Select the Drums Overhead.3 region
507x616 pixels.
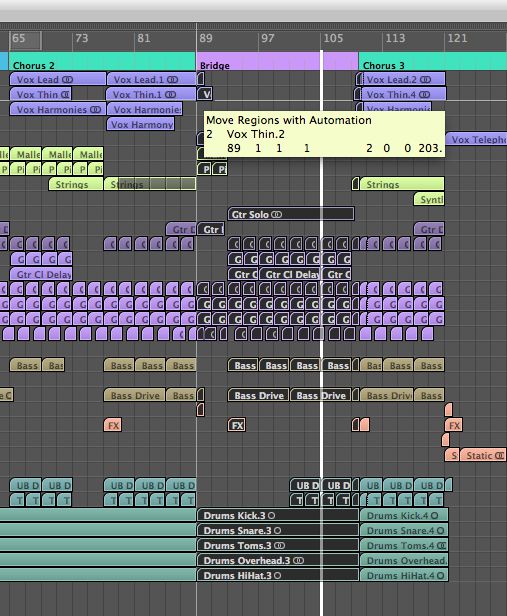coord(278,560)
